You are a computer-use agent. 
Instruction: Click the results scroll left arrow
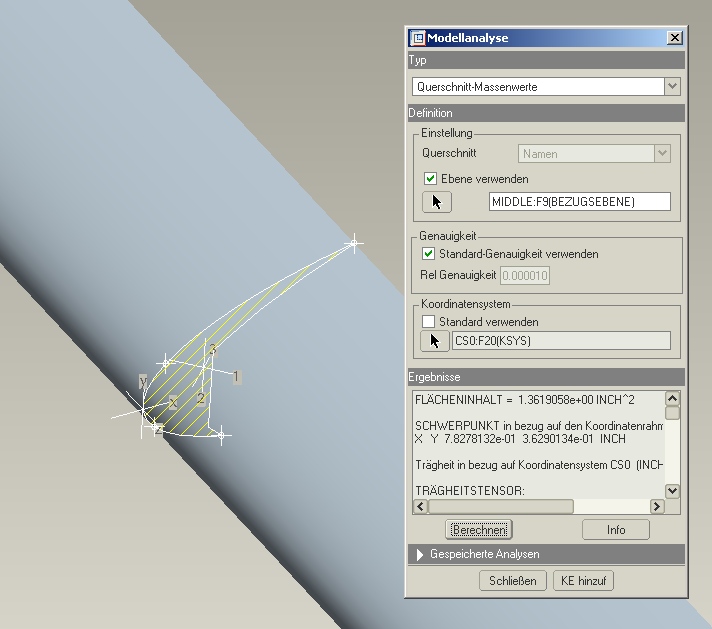420,506
